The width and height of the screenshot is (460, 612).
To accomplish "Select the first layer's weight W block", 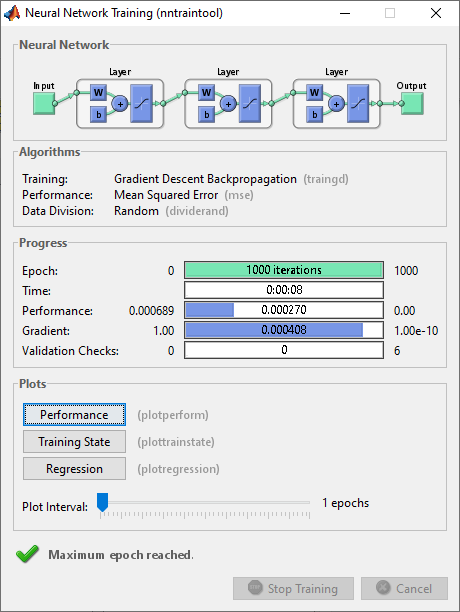I will (x=98, y=93).
